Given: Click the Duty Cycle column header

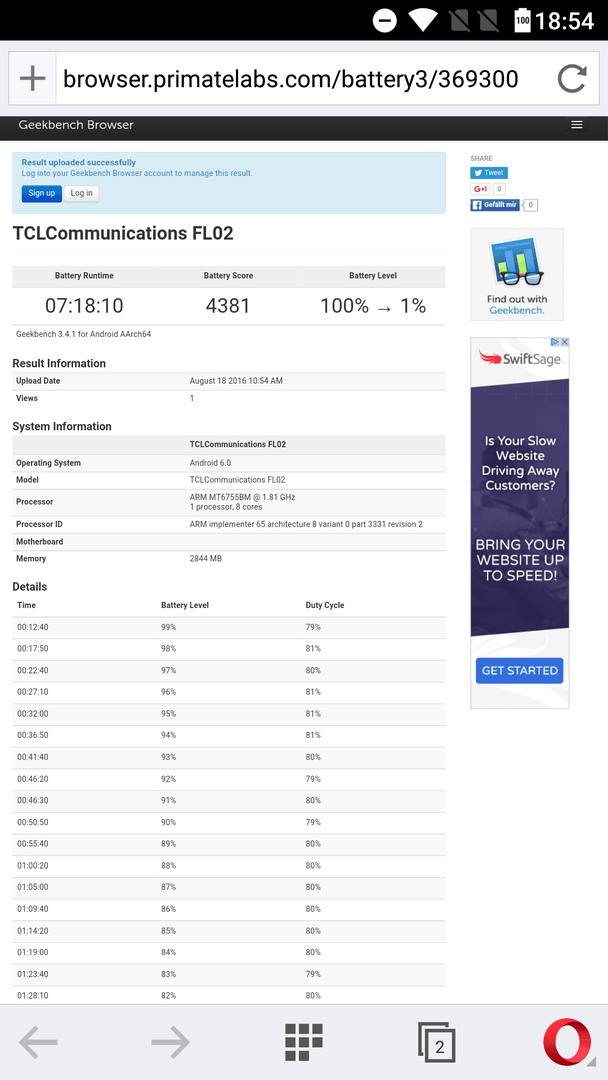Looking at the screenshot, I should [x=325, y=605].
